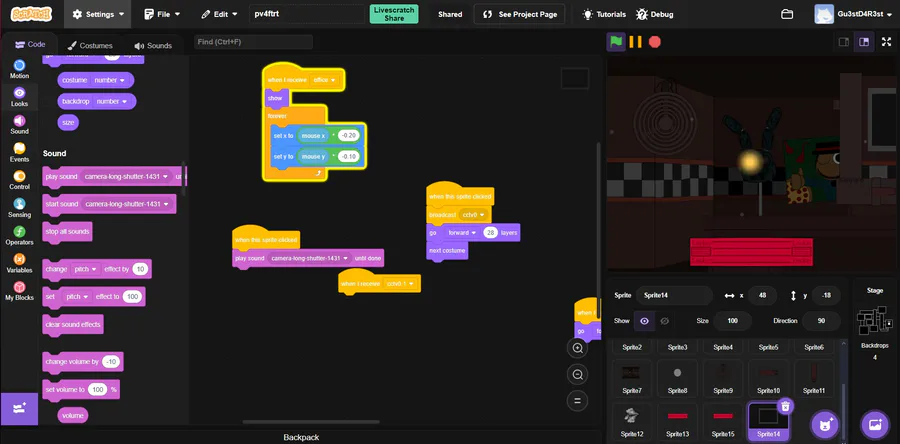Select the Variables block category
The height and width of the screenshot is (444, 900).
click(x=19, y=263)
